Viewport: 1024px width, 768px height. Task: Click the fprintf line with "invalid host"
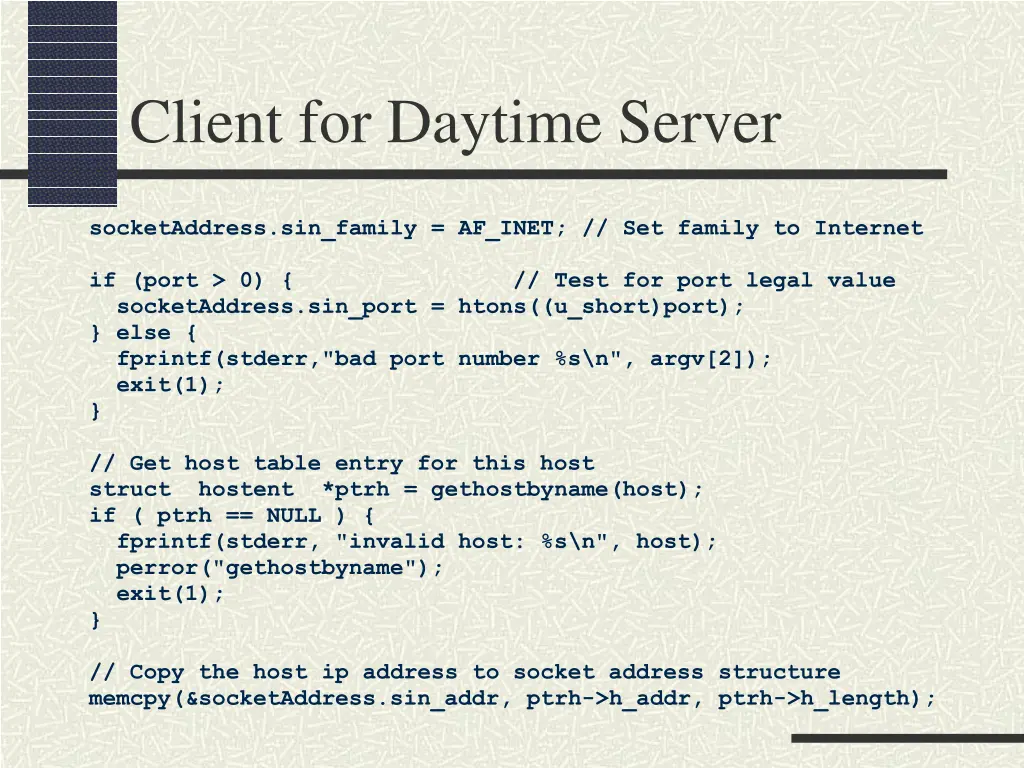(416, 542)
